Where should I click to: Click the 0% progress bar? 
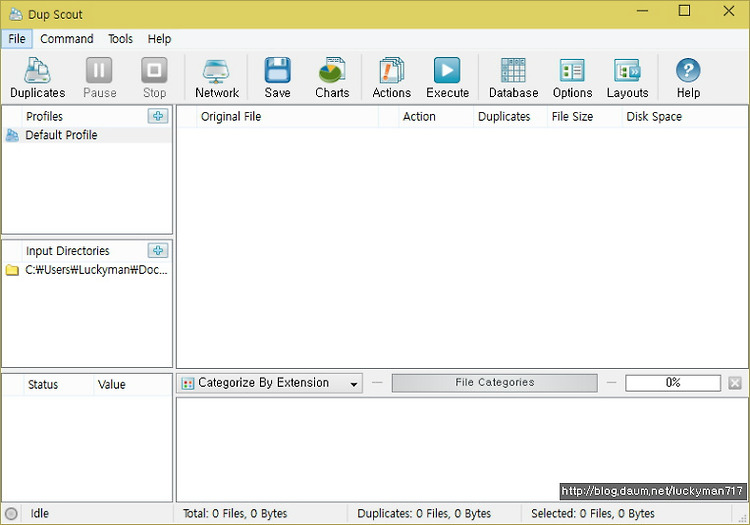(x=673, y=383)
